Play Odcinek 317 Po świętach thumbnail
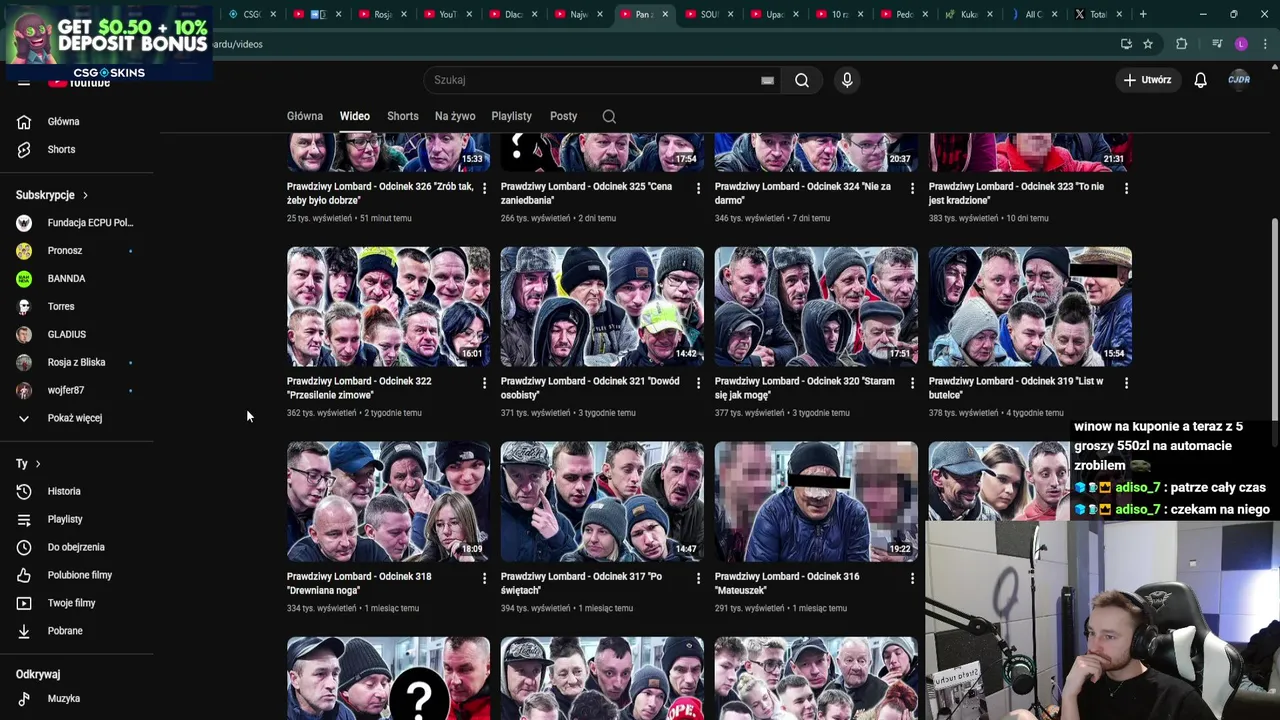 point(602,501)
